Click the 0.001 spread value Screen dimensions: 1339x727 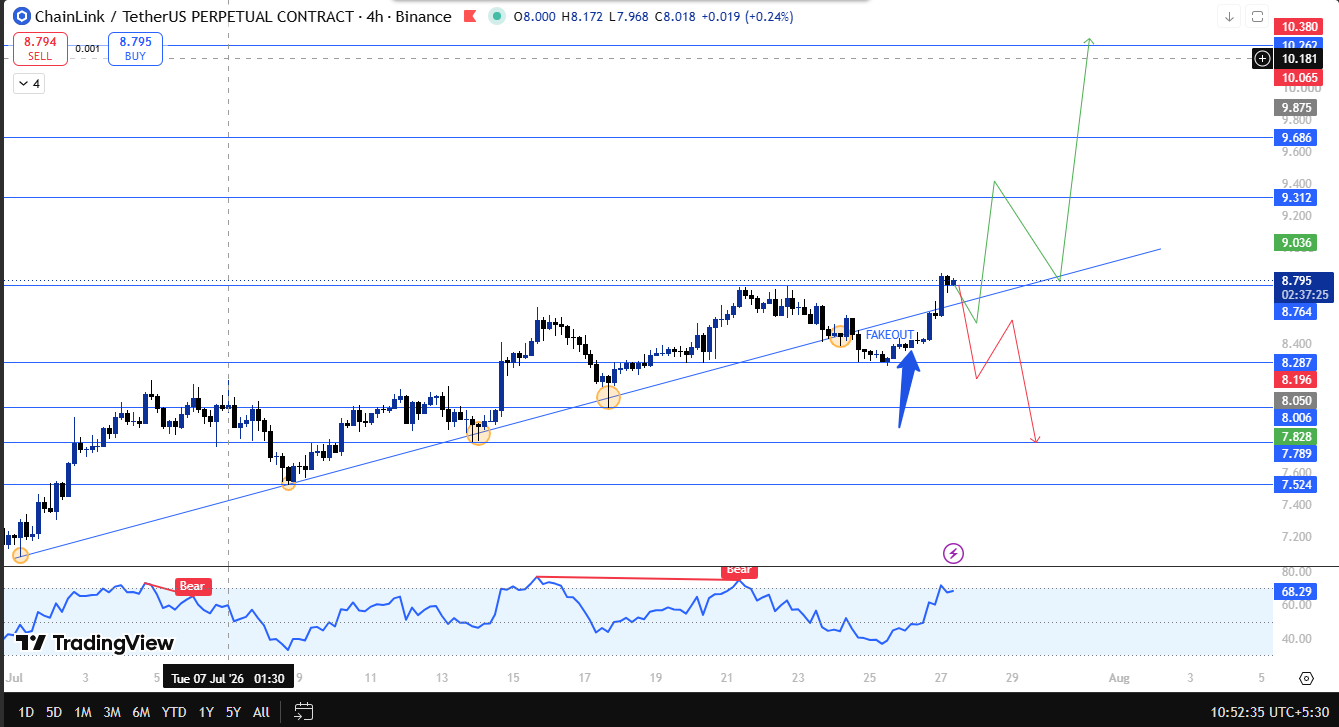[87, 48]
